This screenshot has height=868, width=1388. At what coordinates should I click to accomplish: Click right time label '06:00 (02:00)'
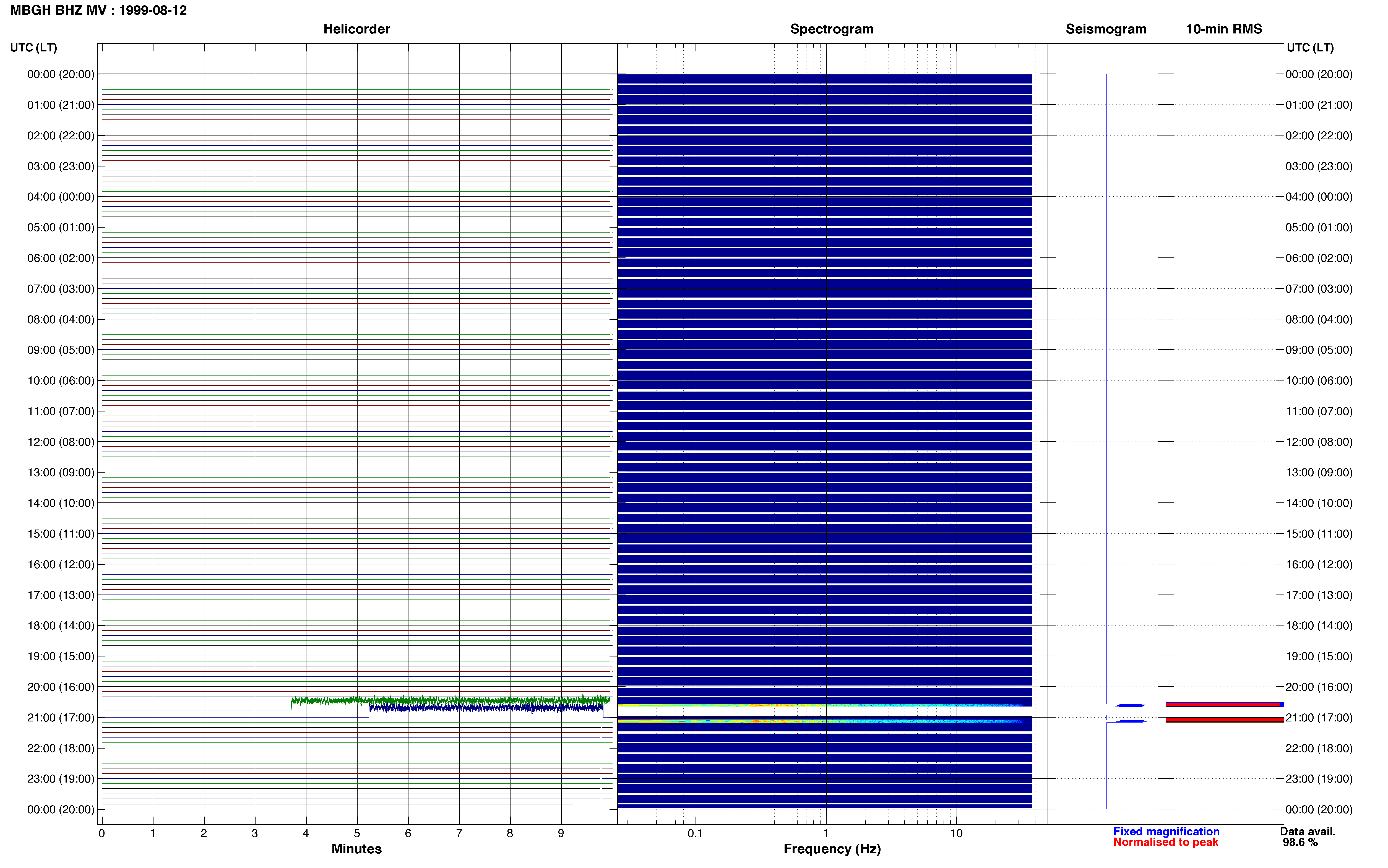pyautogui.click(x=1319, y=258)
